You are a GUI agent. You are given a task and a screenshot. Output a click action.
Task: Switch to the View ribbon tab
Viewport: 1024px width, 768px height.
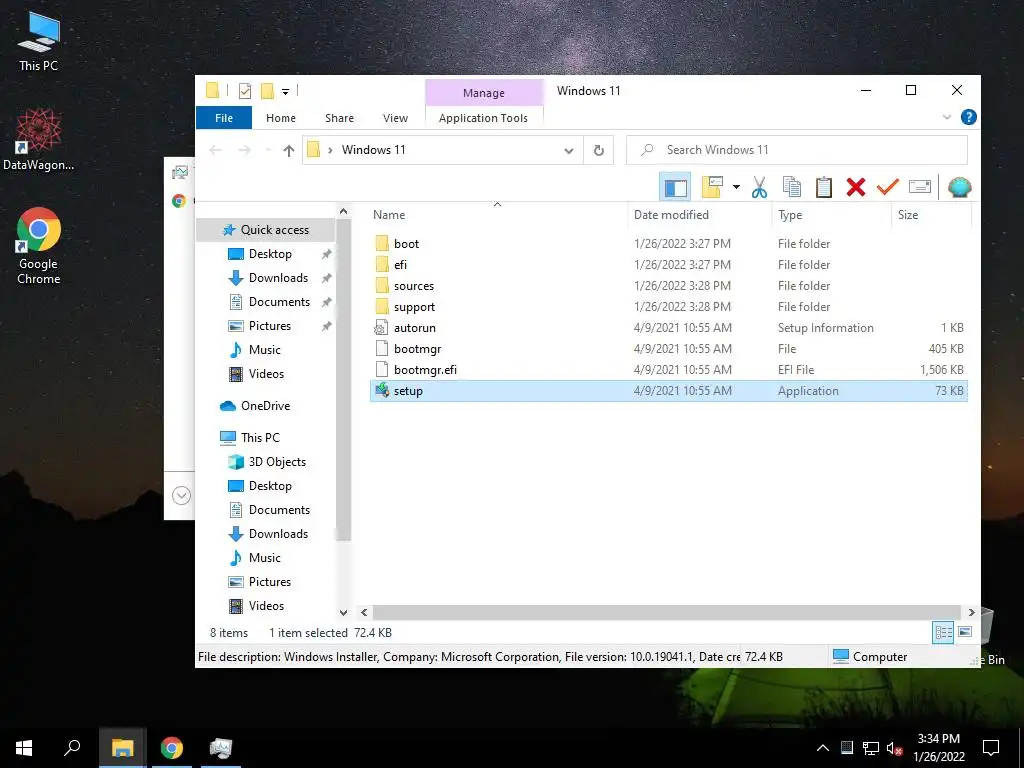(x=395, y=118)
